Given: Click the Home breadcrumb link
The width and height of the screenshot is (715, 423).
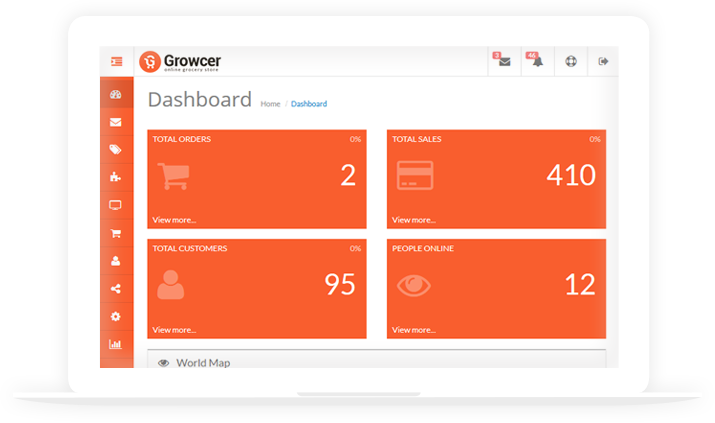Looking at the screenshot, I should point(270,104).
